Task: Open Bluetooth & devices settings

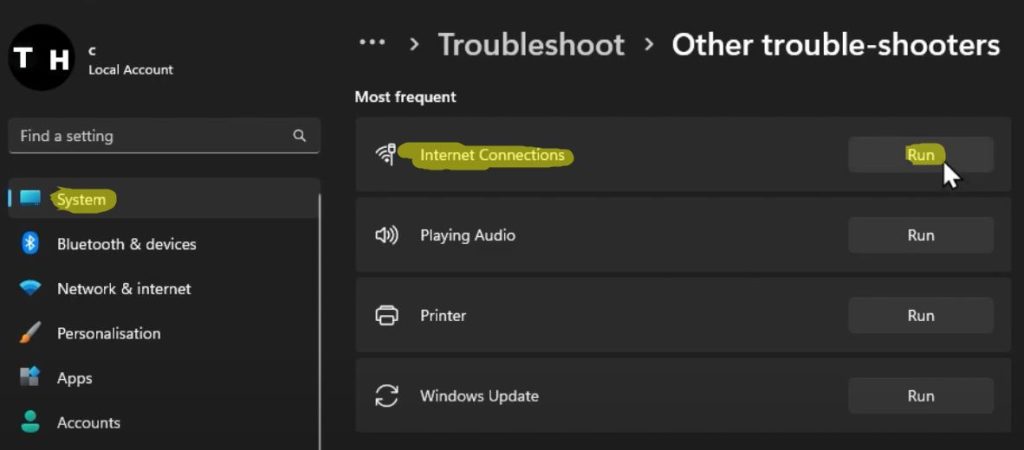Action: (163, 244)
